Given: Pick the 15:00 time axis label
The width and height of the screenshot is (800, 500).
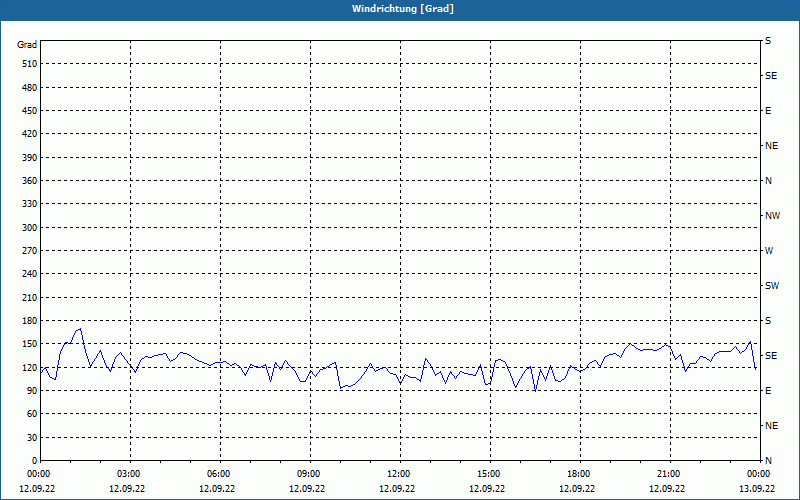Looking at the screenshot, I should click(x=489, y=474).
